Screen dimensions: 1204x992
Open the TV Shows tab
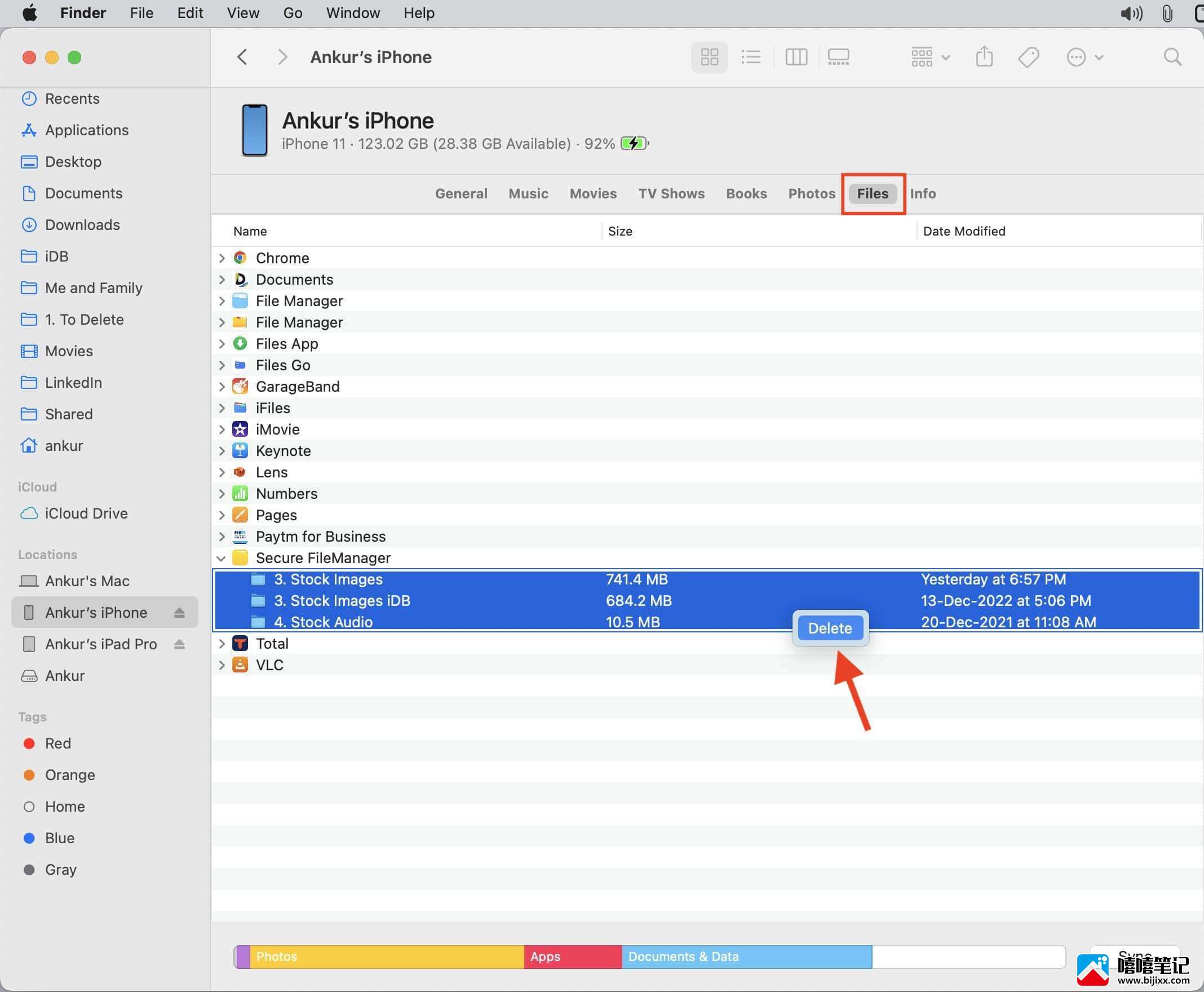click(x=671, y=194)
